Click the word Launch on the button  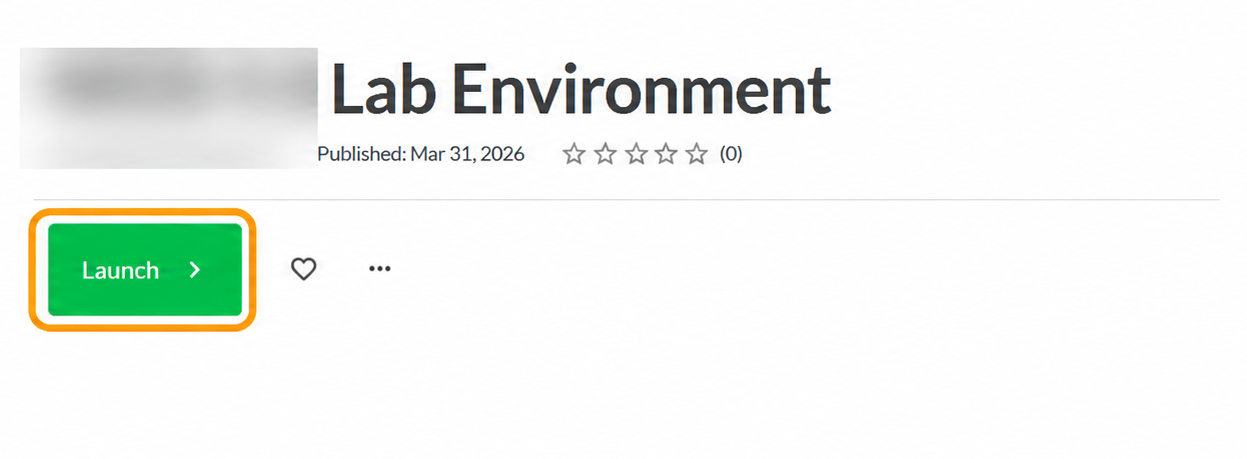(120, 270)
